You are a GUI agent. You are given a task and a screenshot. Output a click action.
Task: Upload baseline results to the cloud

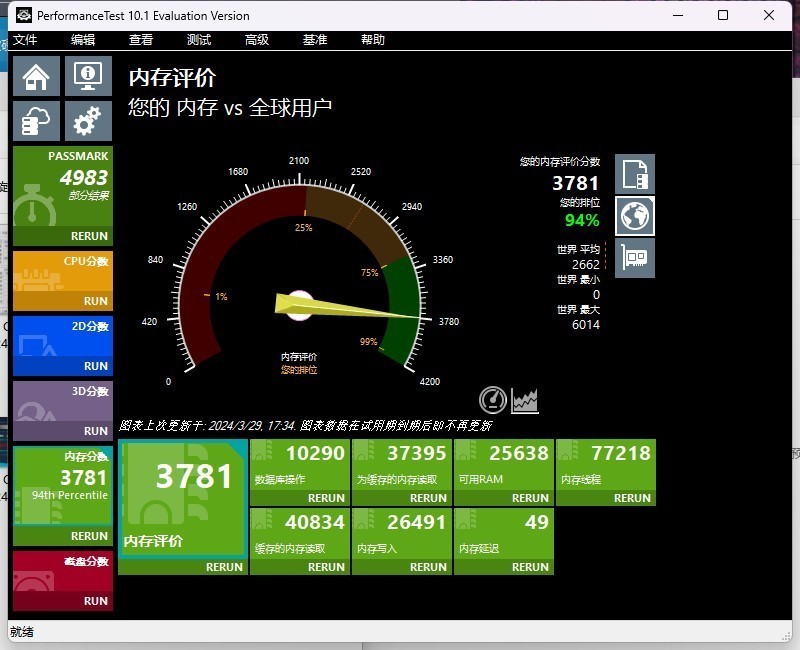tap(37, 121)
